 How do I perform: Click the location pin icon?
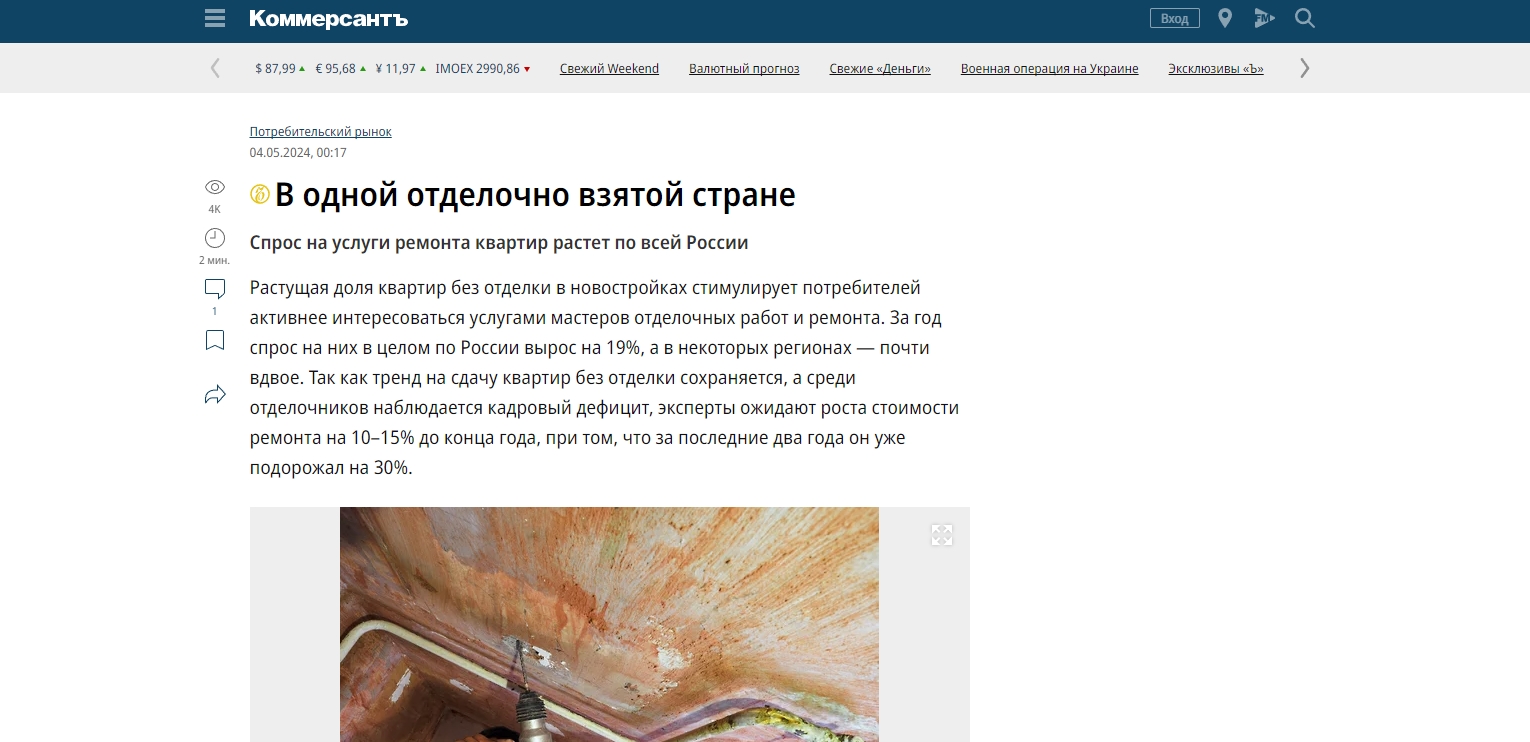(1224, 18)
